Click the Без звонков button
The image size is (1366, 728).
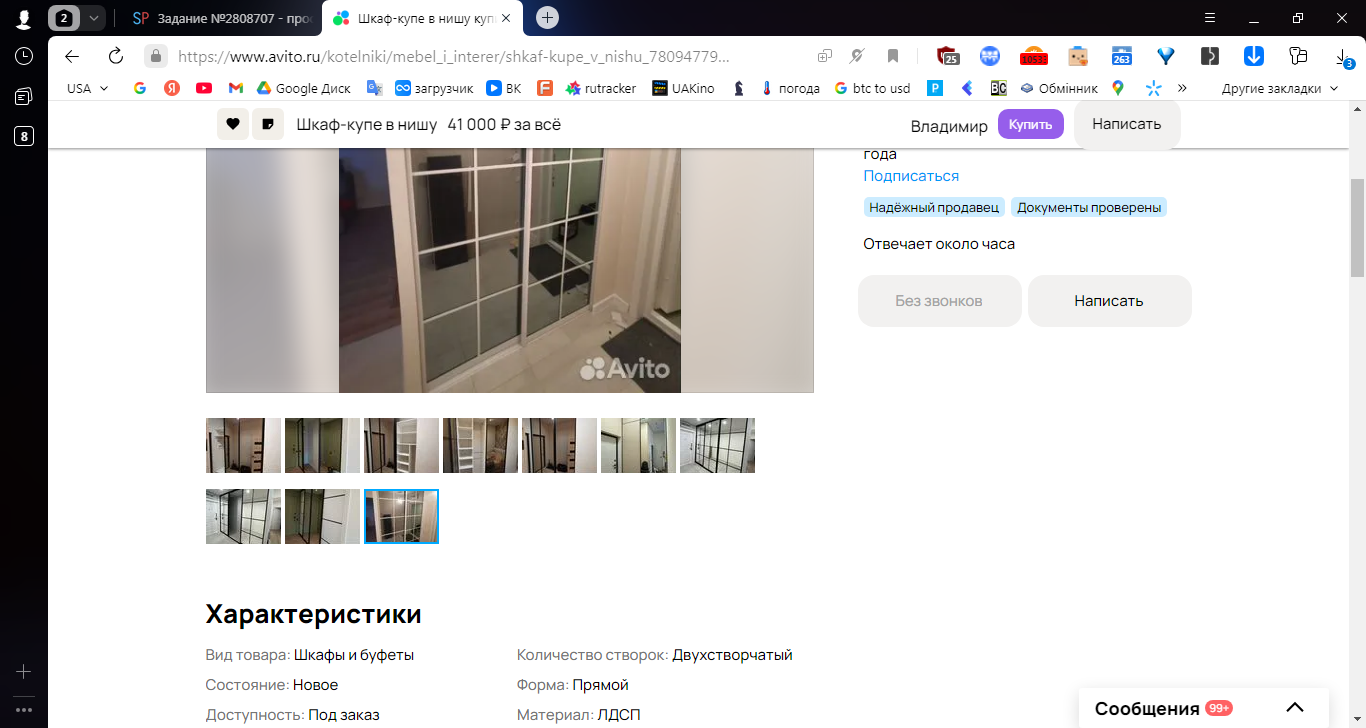939,301
